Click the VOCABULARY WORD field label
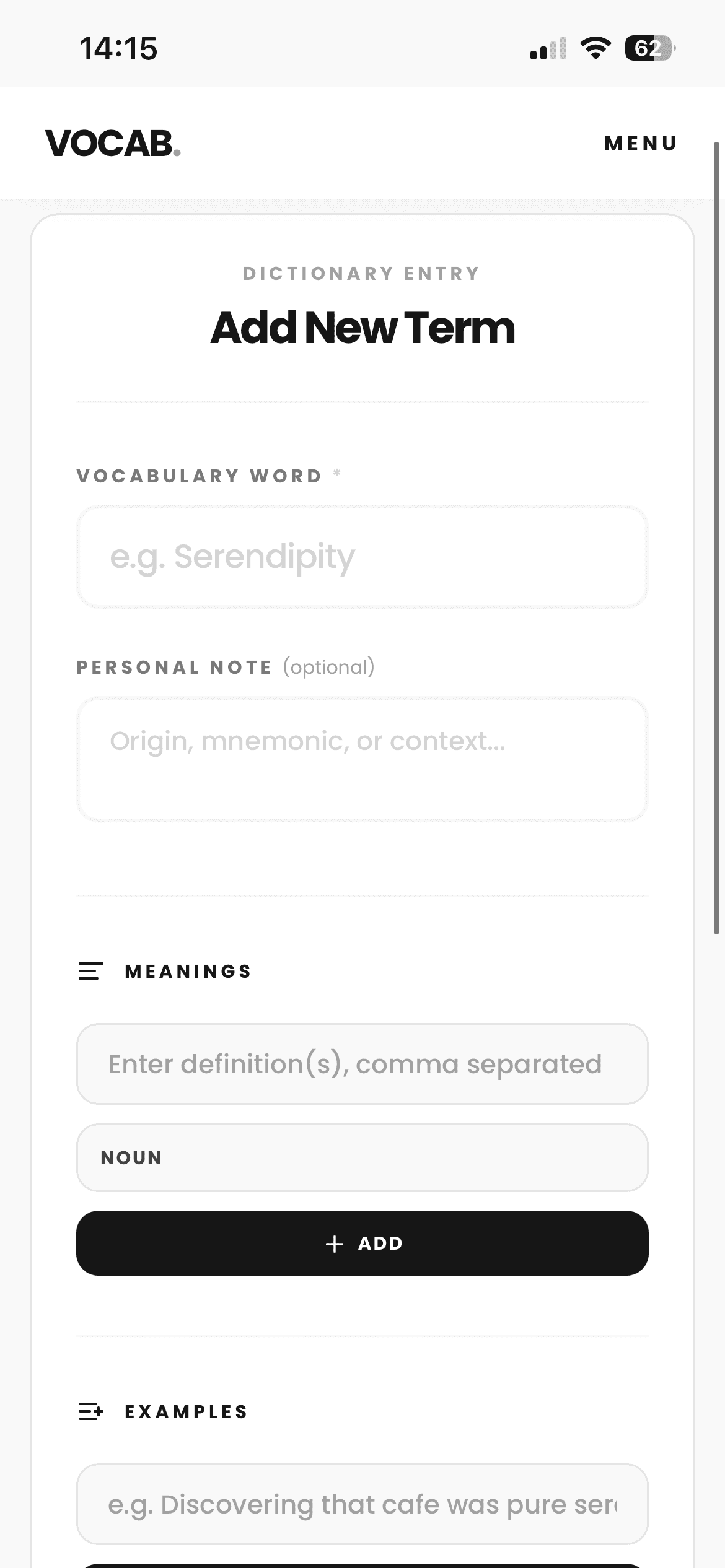Viewport: 725px width, 1568px height. (200, 476)
